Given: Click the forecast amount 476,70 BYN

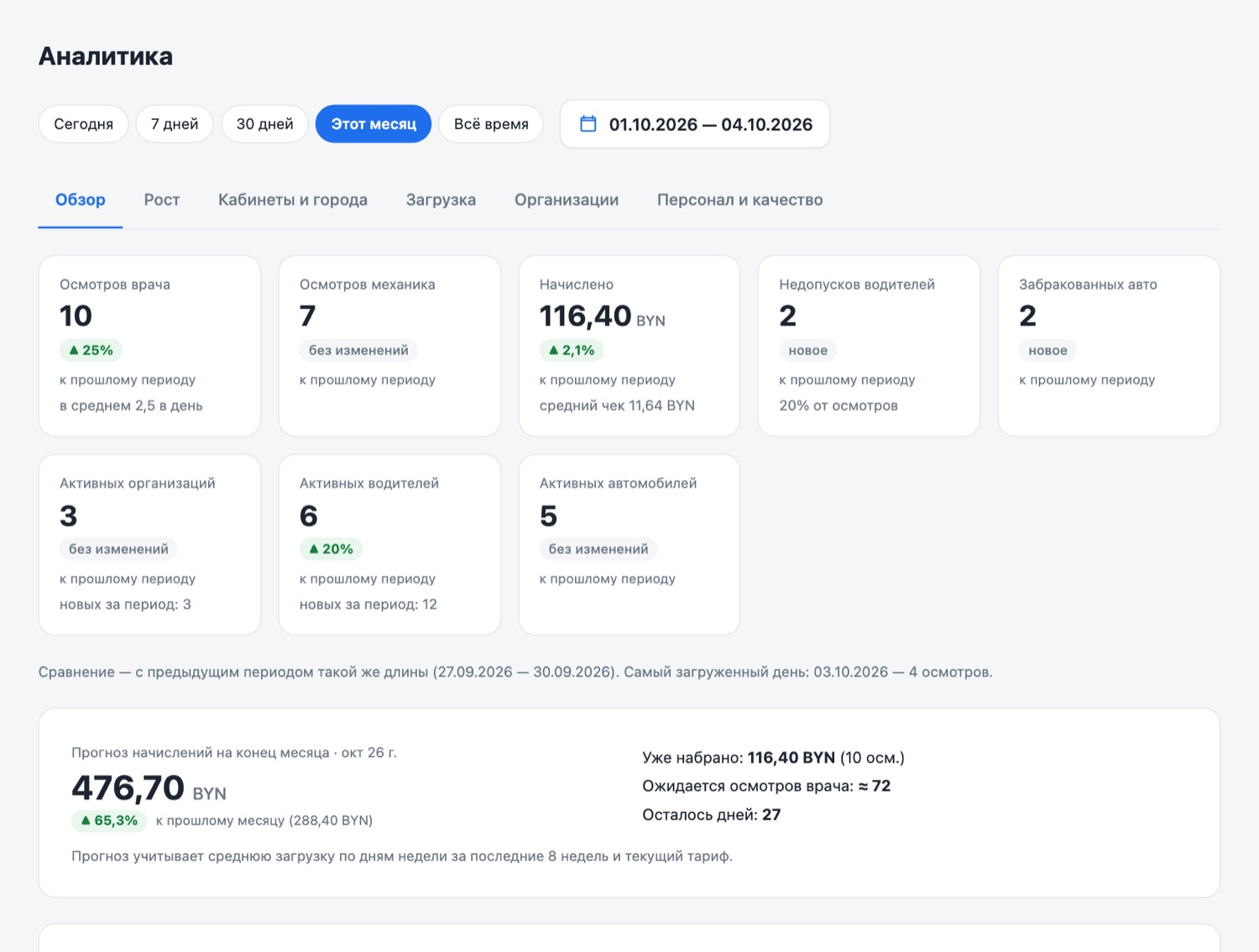Looking at the screenshot, I should [x=149, y=788].
